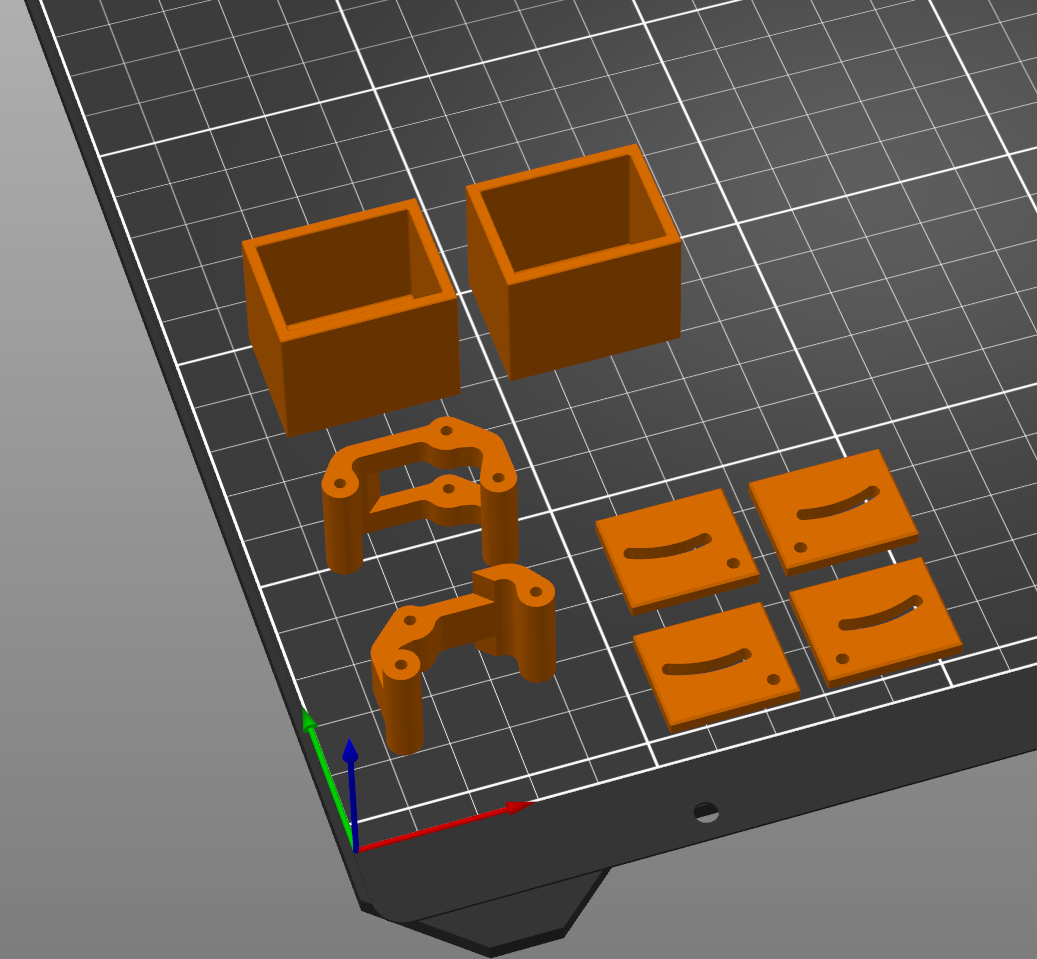Select the open box behind the slotted plates
The width and height of the screenshot is (1037, 959).
click(x=574, y=263)
